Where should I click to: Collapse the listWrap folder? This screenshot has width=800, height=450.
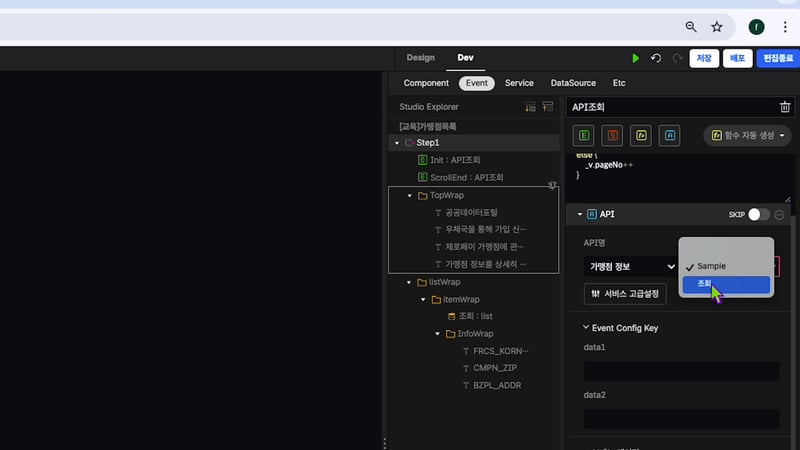coord(409,282)
